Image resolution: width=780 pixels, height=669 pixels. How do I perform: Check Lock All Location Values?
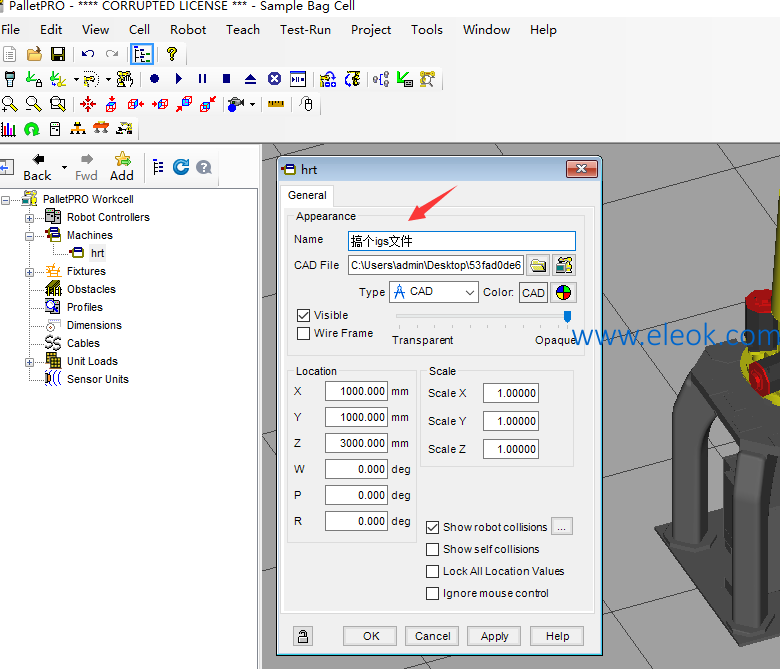click(433, 571)
